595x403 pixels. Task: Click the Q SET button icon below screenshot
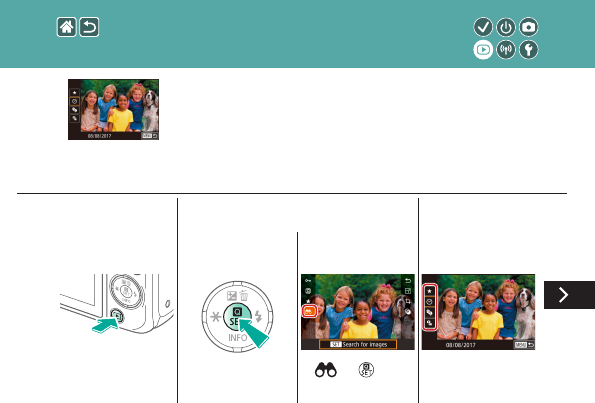(366, 370)
